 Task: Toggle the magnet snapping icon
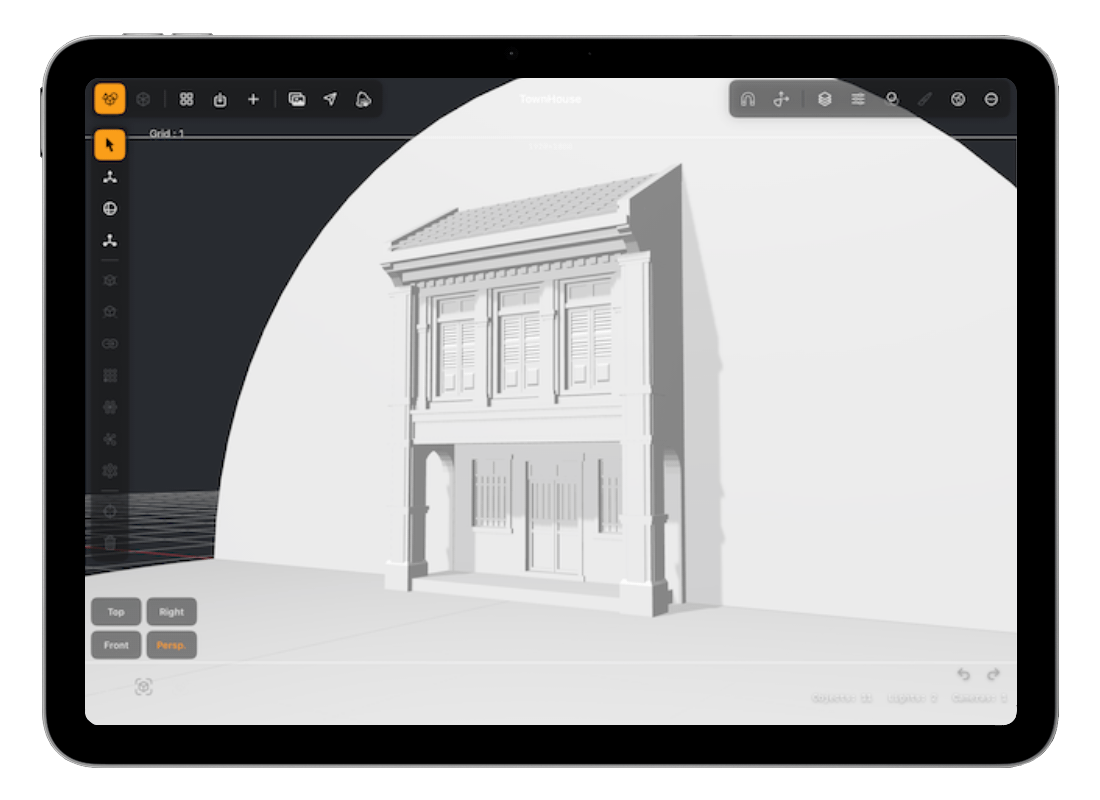tap(748, 99)
